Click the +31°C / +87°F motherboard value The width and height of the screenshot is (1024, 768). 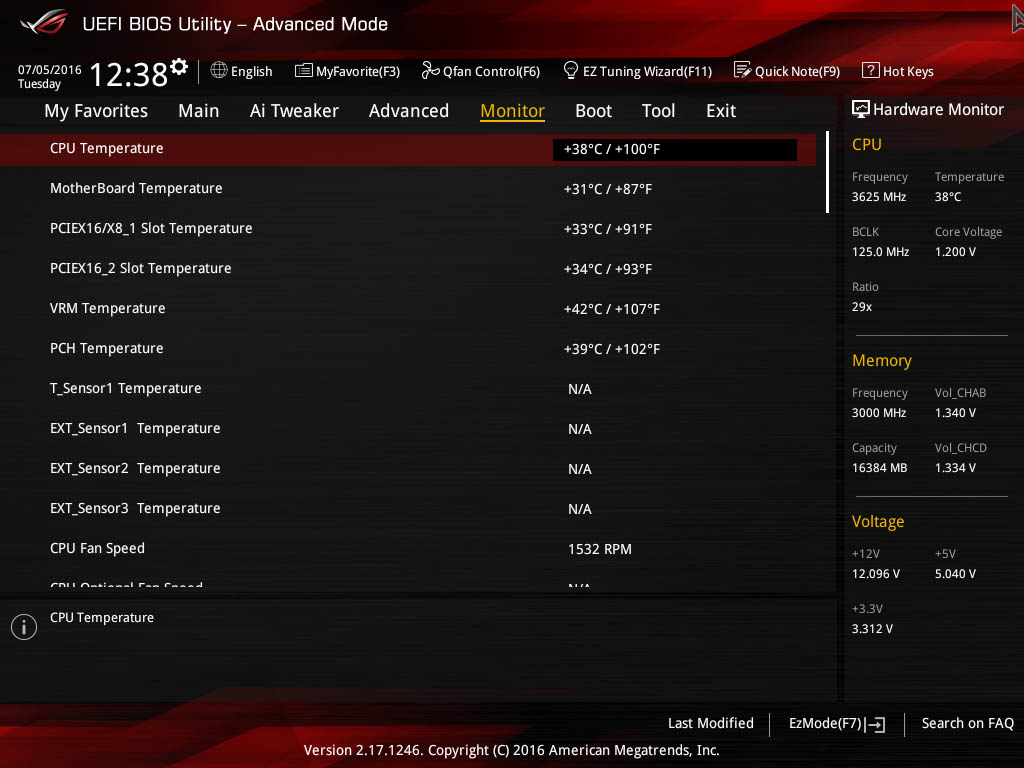click(608, 189)
